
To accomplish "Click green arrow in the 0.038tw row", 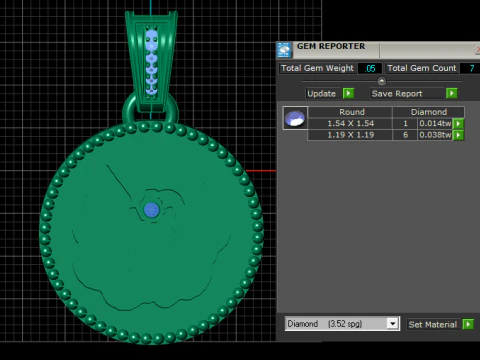I will tap(459, 135).
